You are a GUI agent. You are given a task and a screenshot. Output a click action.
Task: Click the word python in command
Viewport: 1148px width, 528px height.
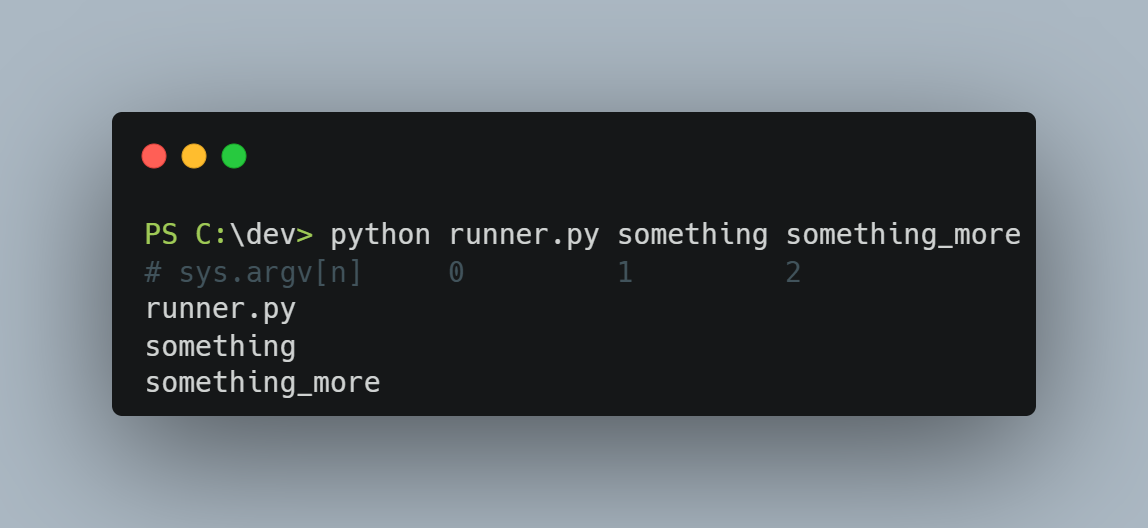click(x=381, y=236)
